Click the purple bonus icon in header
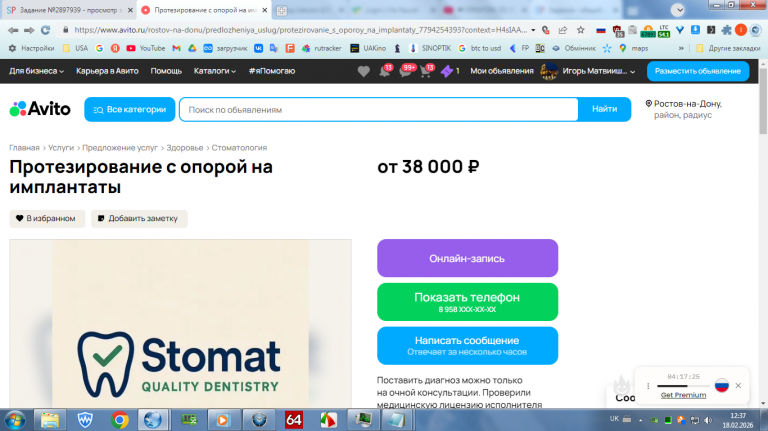Image resolution: width=768 pixels, height=431 pixels. [447, 72]
